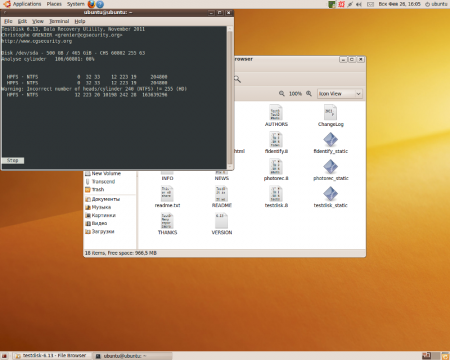Click the green tray icon in top panel
This screenshot has width=450, height=360.
pyautogui.click(x=332, y=4)
